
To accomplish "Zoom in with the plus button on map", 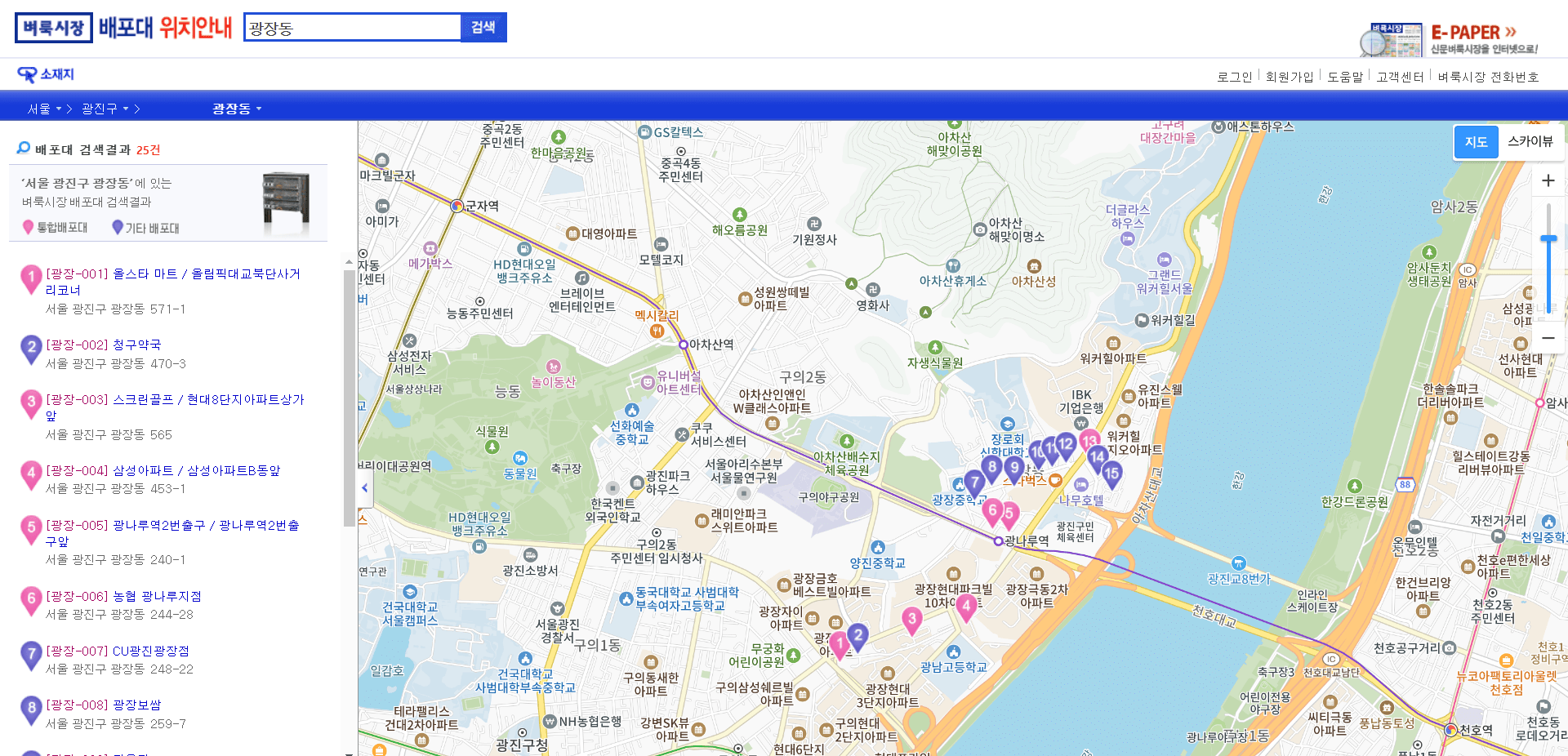I will pos(1548,181).
